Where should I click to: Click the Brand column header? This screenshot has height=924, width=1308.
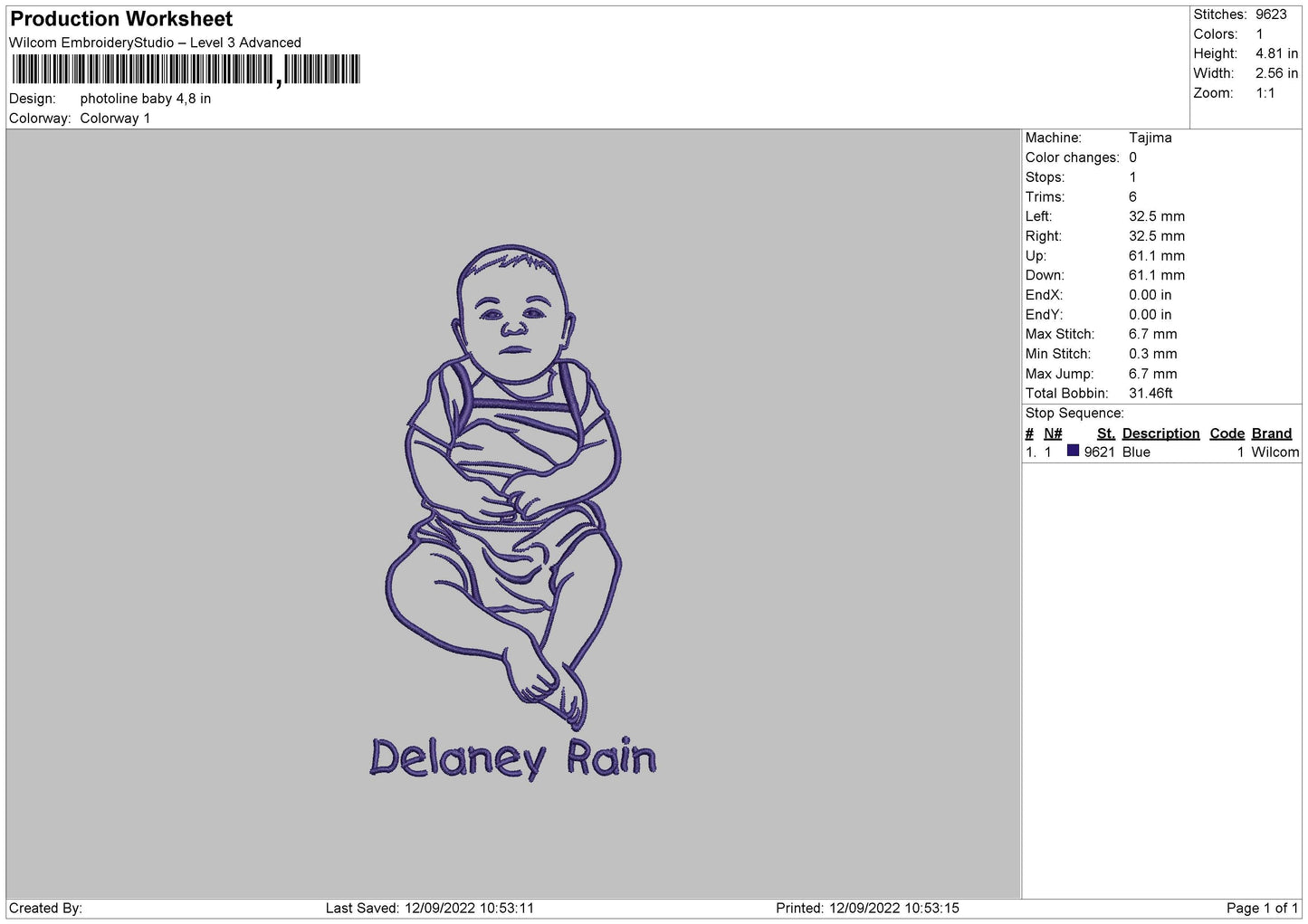coord(1272,433)
